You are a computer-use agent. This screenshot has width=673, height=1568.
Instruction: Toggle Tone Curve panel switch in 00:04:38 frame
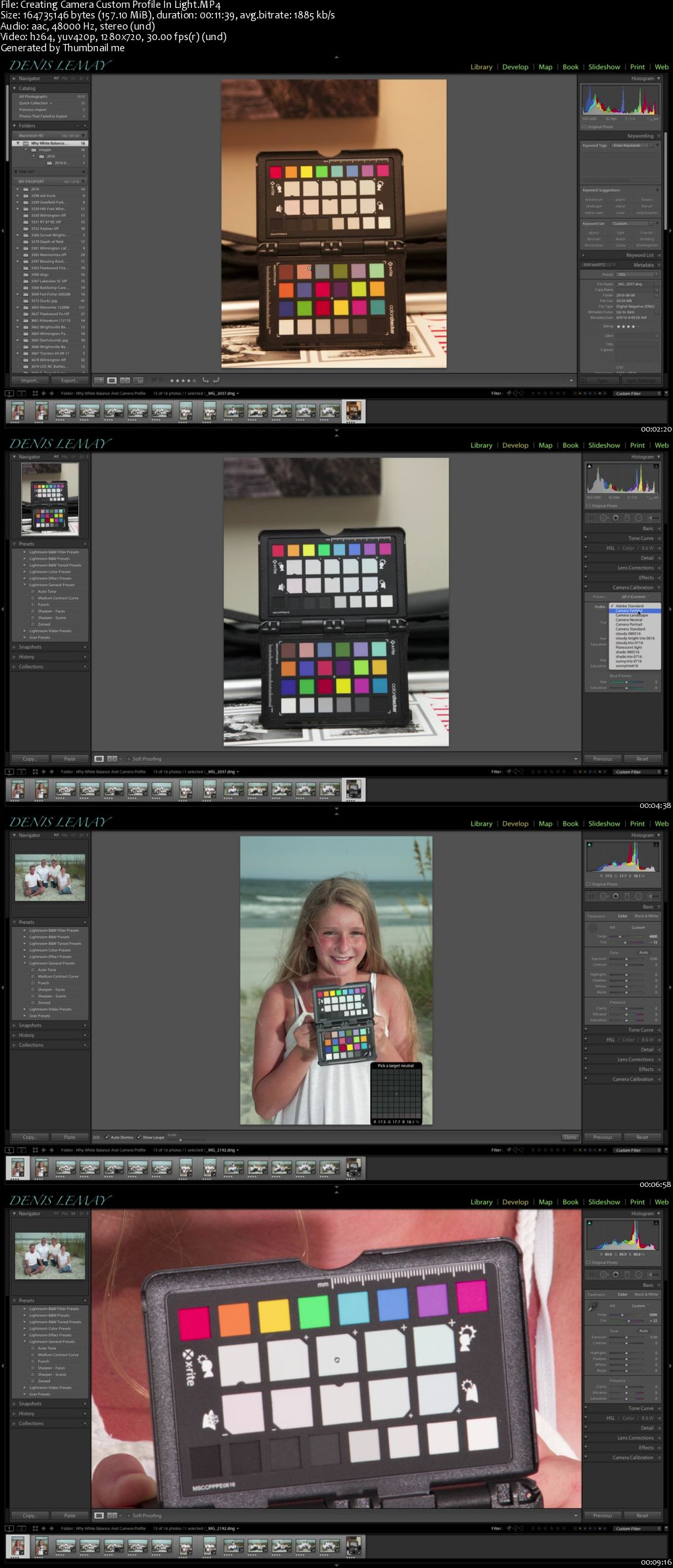(586, 538)
